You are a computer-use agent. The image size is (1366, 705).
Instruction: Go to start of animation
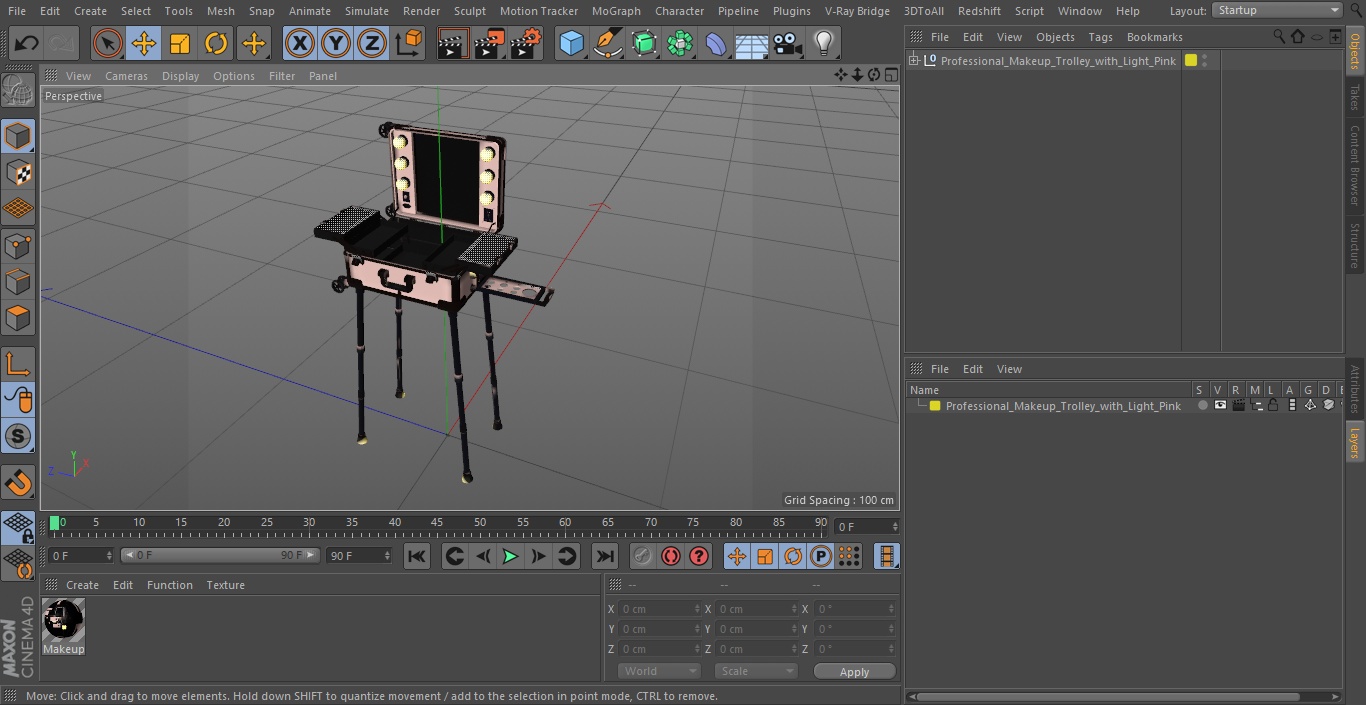[417, 556]
